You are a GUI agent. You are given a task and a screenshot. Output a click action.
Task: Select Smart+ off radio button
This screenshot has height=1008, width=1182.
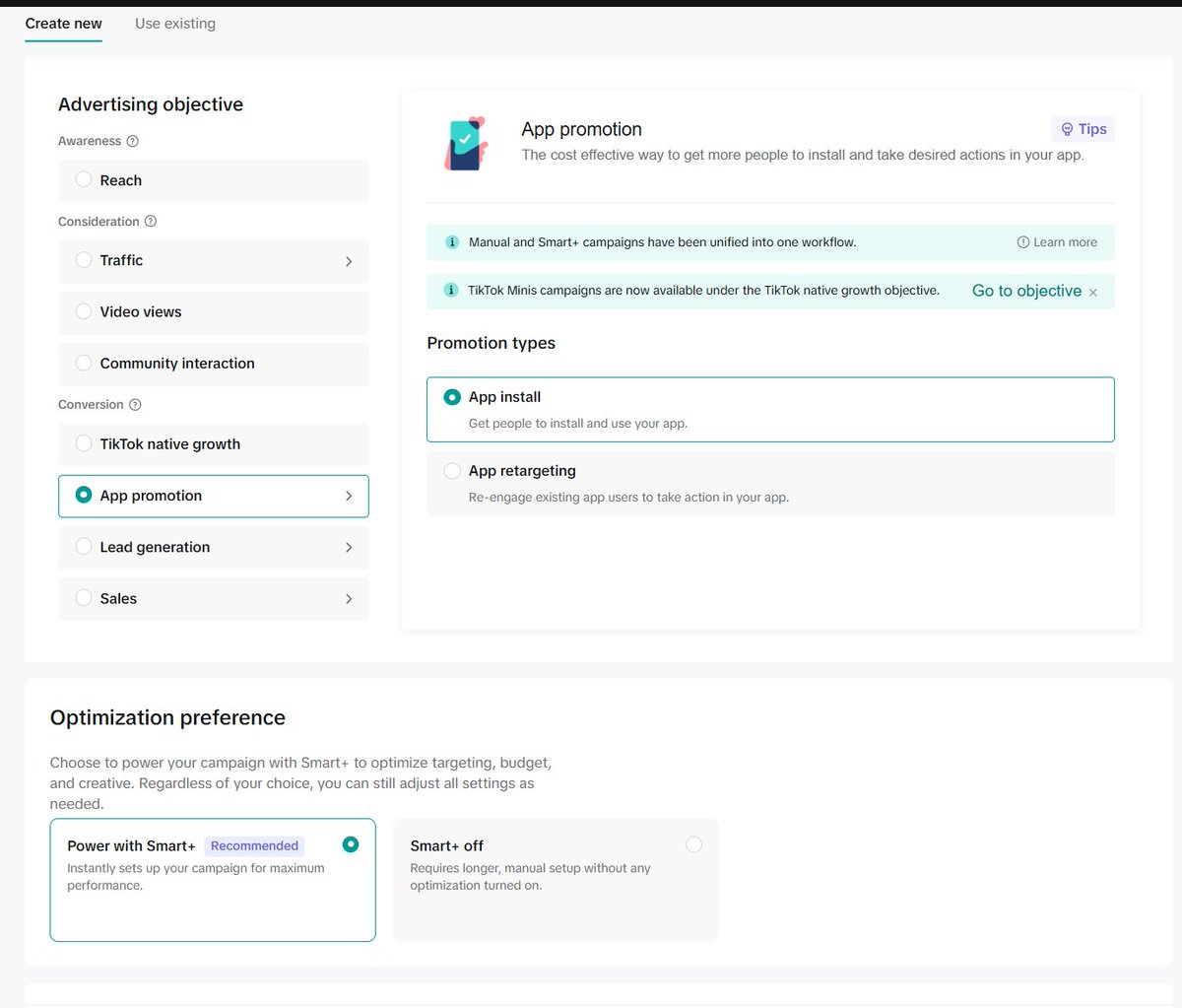click(x=694, y=844)
